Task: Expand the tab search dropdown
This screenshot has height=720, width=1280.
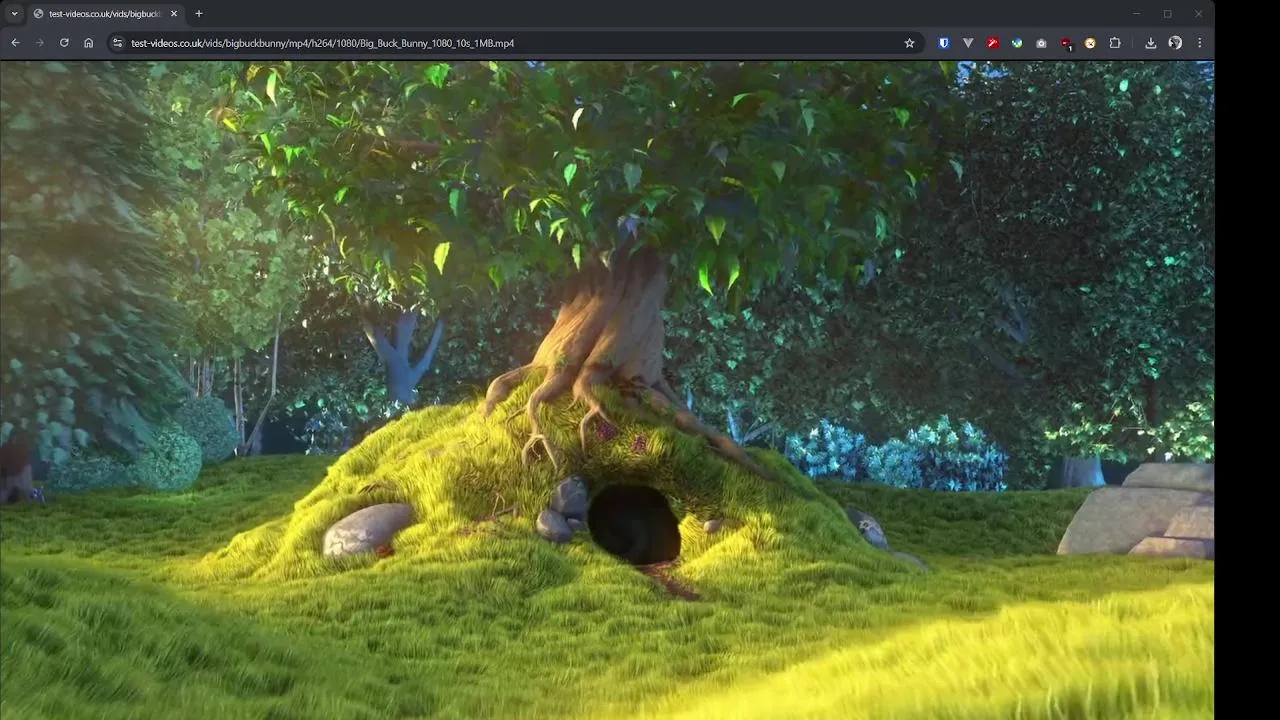Action: click(14, 14)
